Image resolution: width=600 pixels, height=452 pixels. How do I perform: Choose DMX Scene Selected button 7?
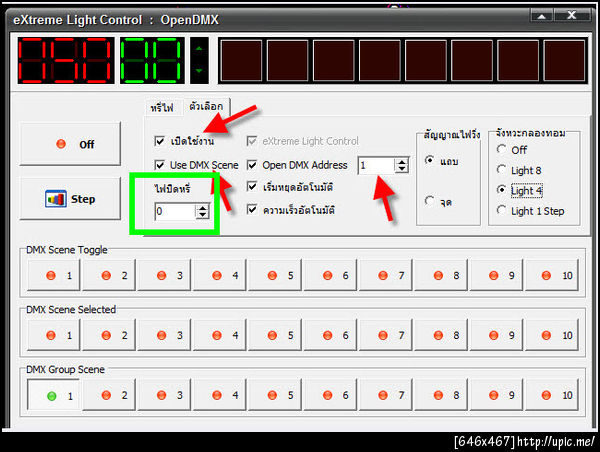point(386,335)
